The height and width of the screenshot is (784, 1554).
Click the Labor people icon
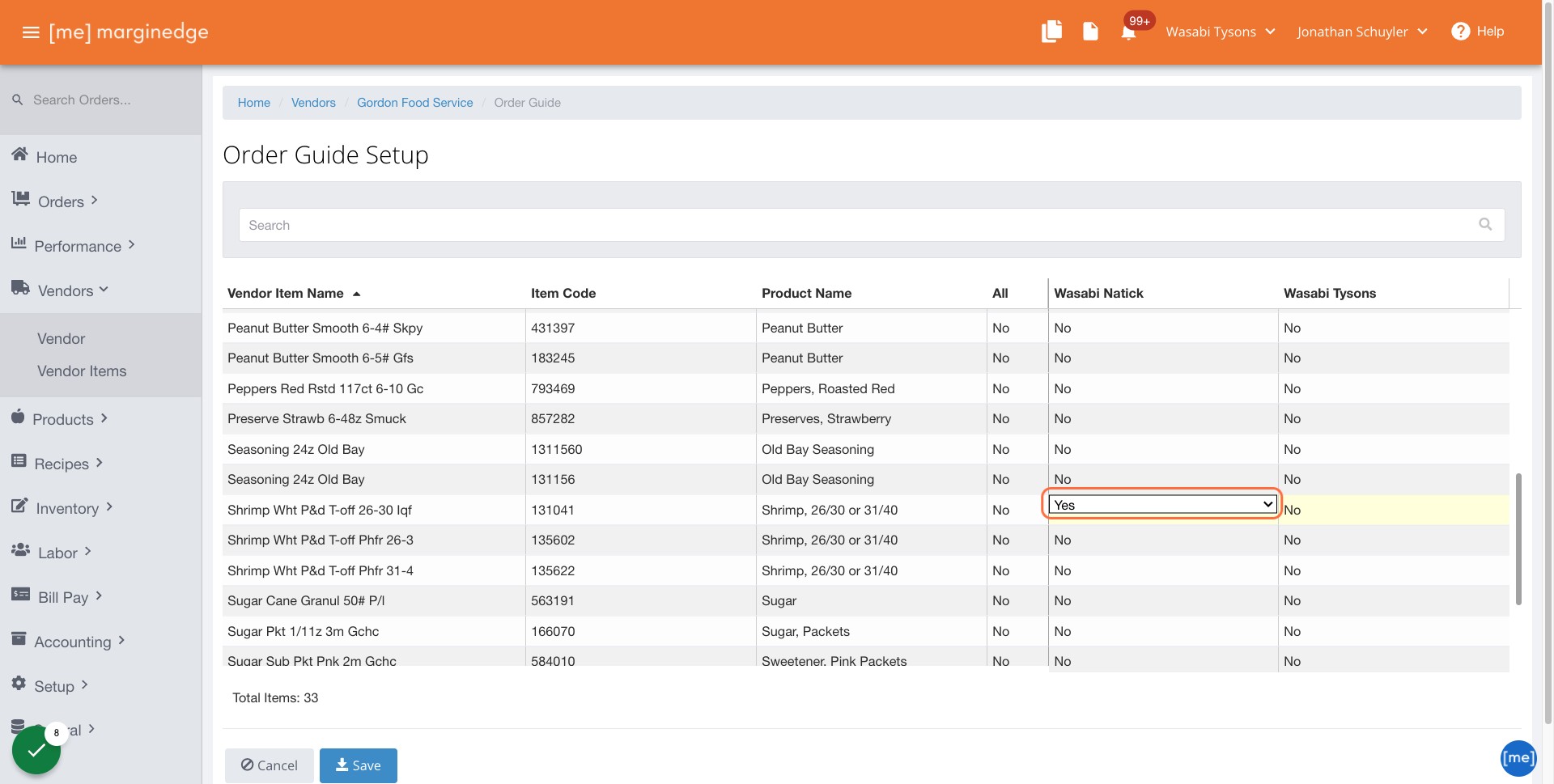coord(20,549)
